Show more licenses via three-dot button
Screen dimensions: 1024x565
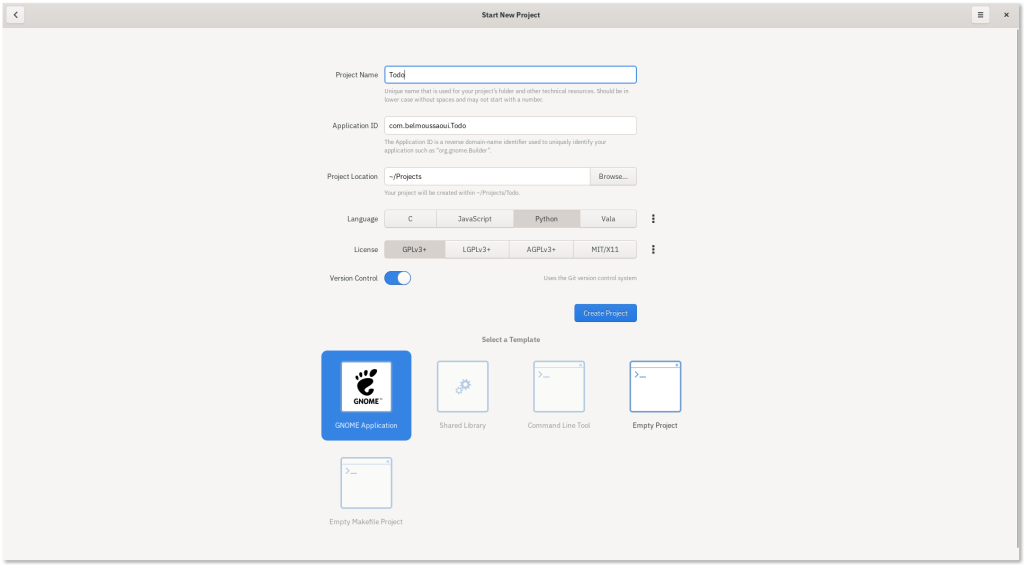click(653, 250)
